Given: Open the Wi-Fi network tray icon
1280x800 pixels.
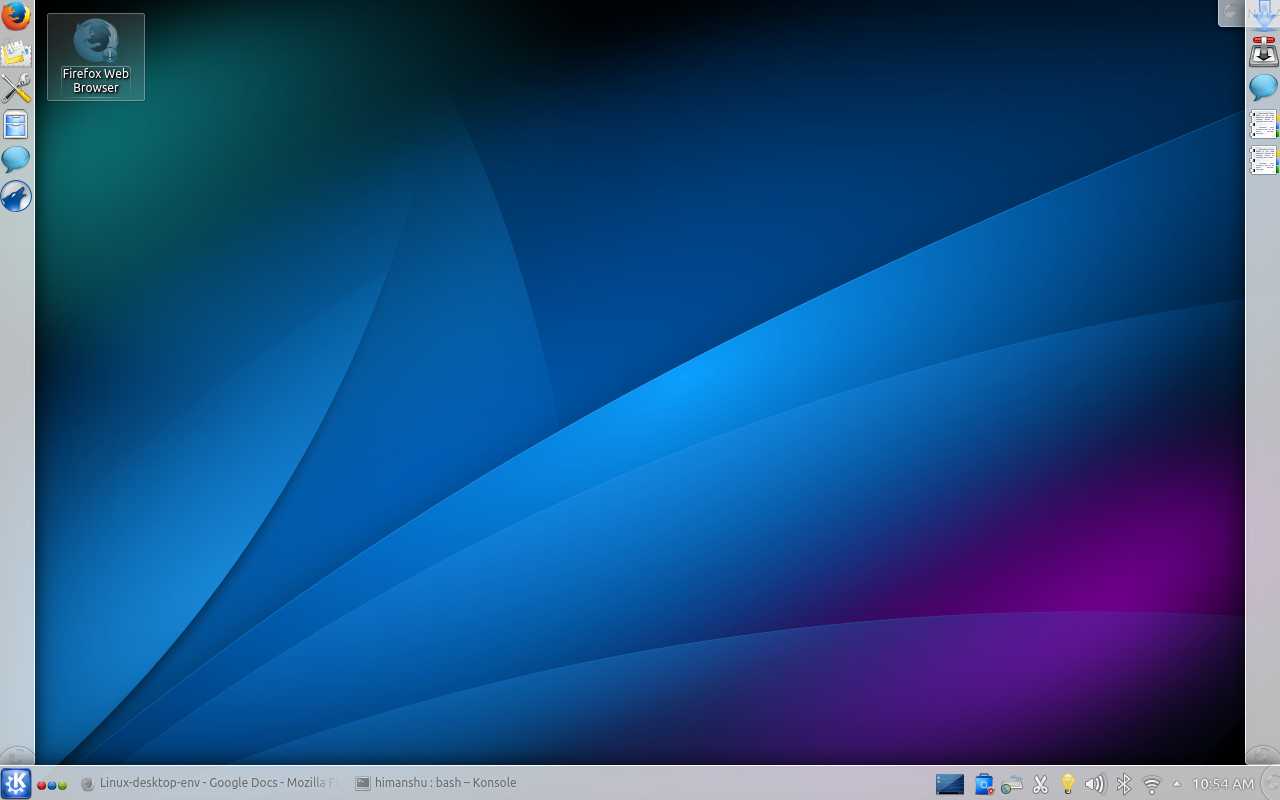Looking at the screenshot, I should pos(1152,784).
